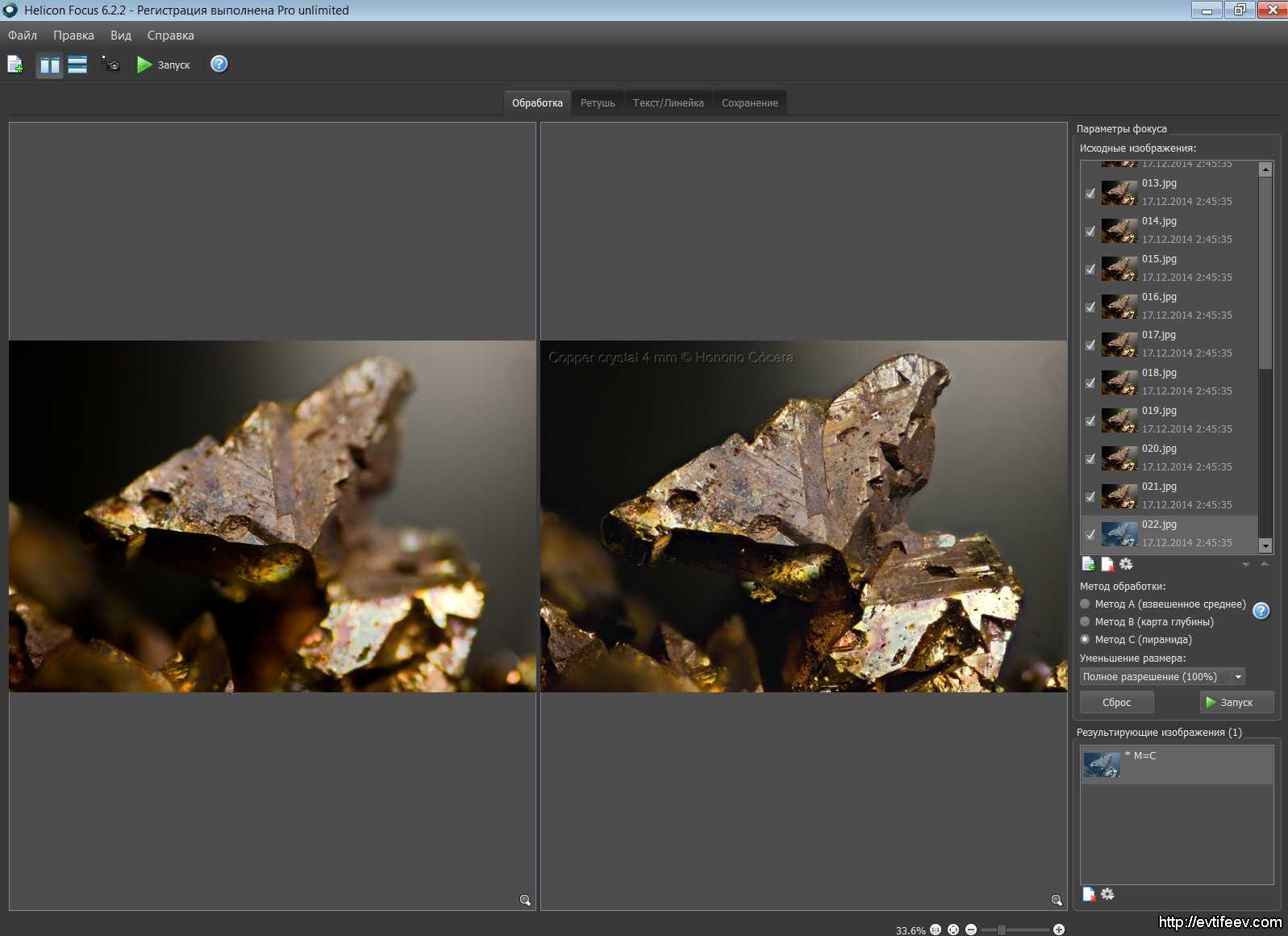Move selected source image down in list
Viewport: 1288px width, 936px height.
click(1246, 565)
